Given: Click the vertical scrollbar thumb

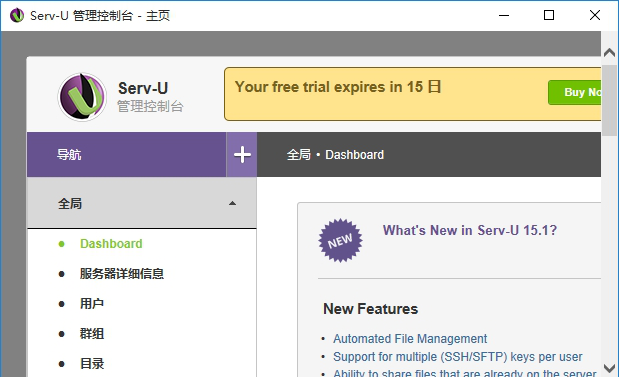Looking at the screenshot, I should [610, 101].
